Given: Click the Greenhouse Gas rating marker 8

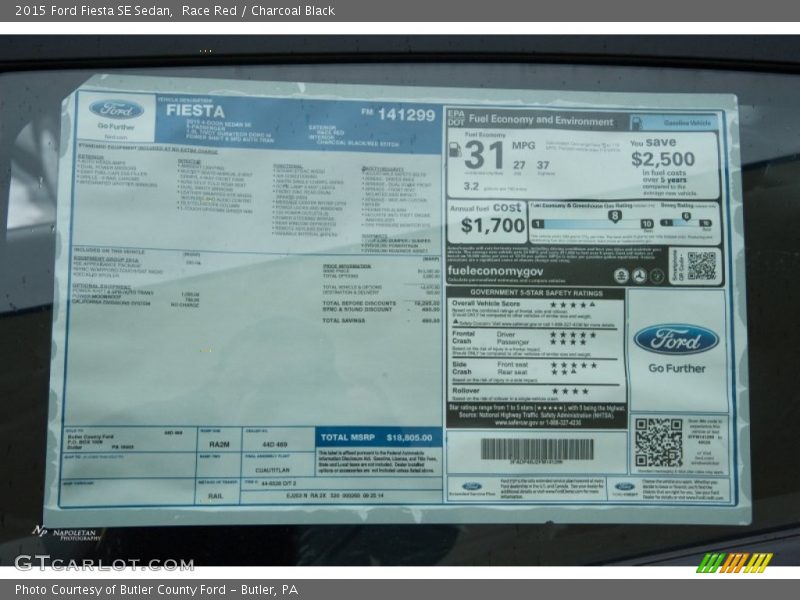Looking at the screenshot, I should click(x=614, y=216).
